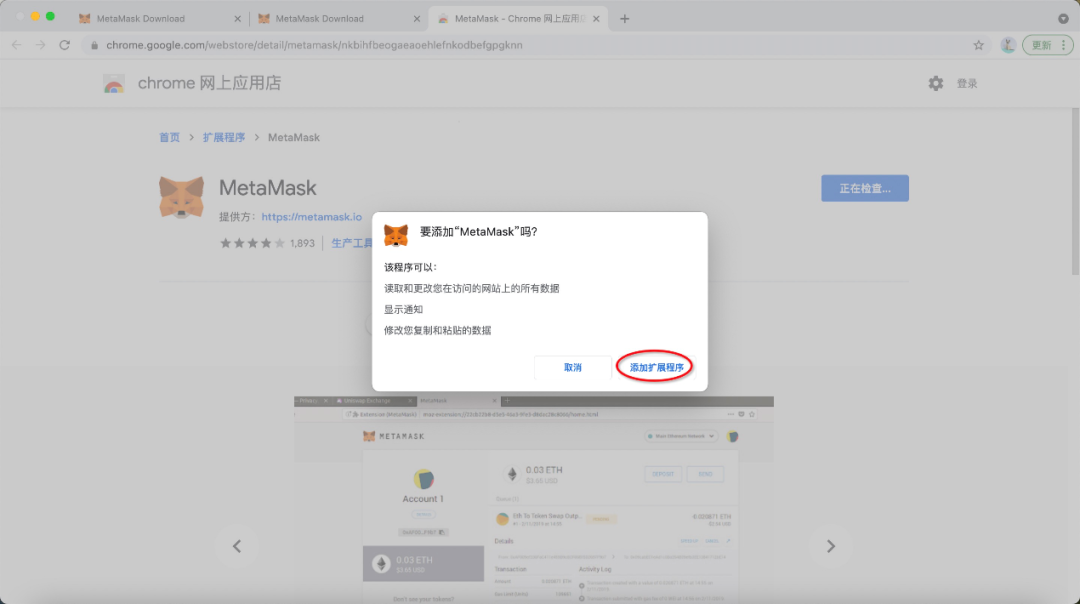The width and height of the screenshot is (1080, 604).
Task: Show the next screenshot in the carousel
Action: 831,546
